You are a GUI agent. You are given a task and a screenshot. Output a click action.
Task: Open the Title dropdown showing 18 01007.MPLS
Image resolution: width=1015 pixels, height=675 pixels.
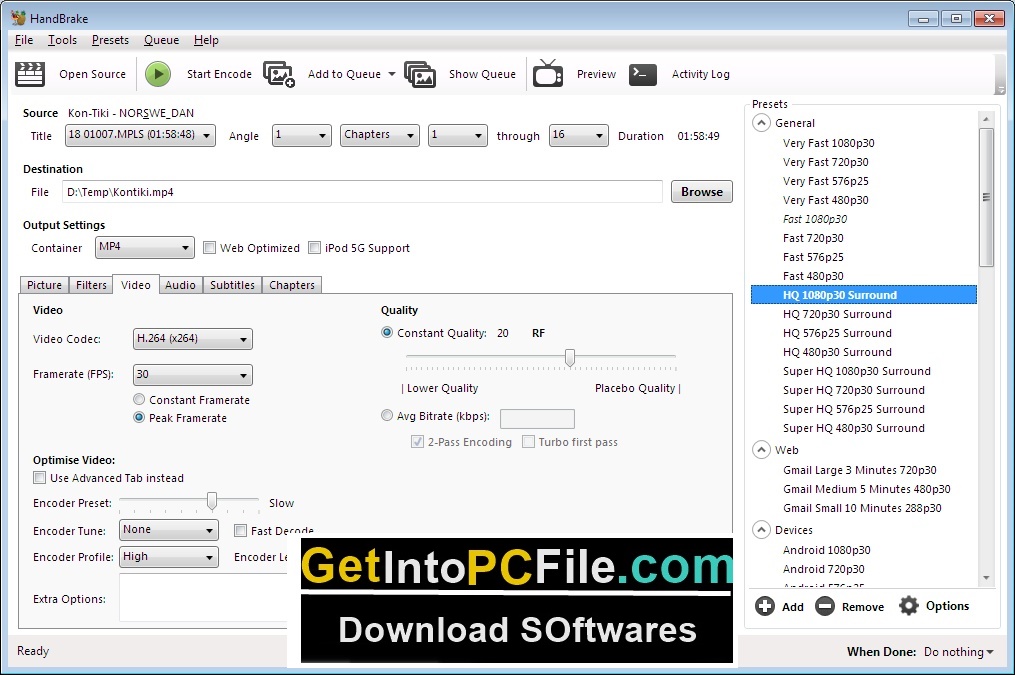tap(140, 135)
